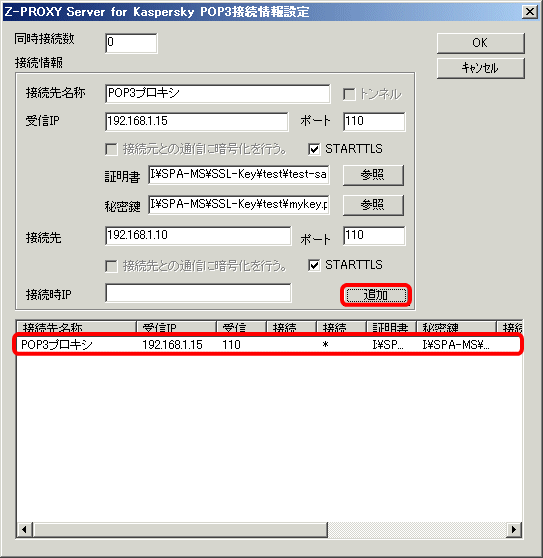Image resolution: width=543 pixels, height=558 pixels.
Task: Click the 接続先名称 column header
Action: click(x=77, y=327)
